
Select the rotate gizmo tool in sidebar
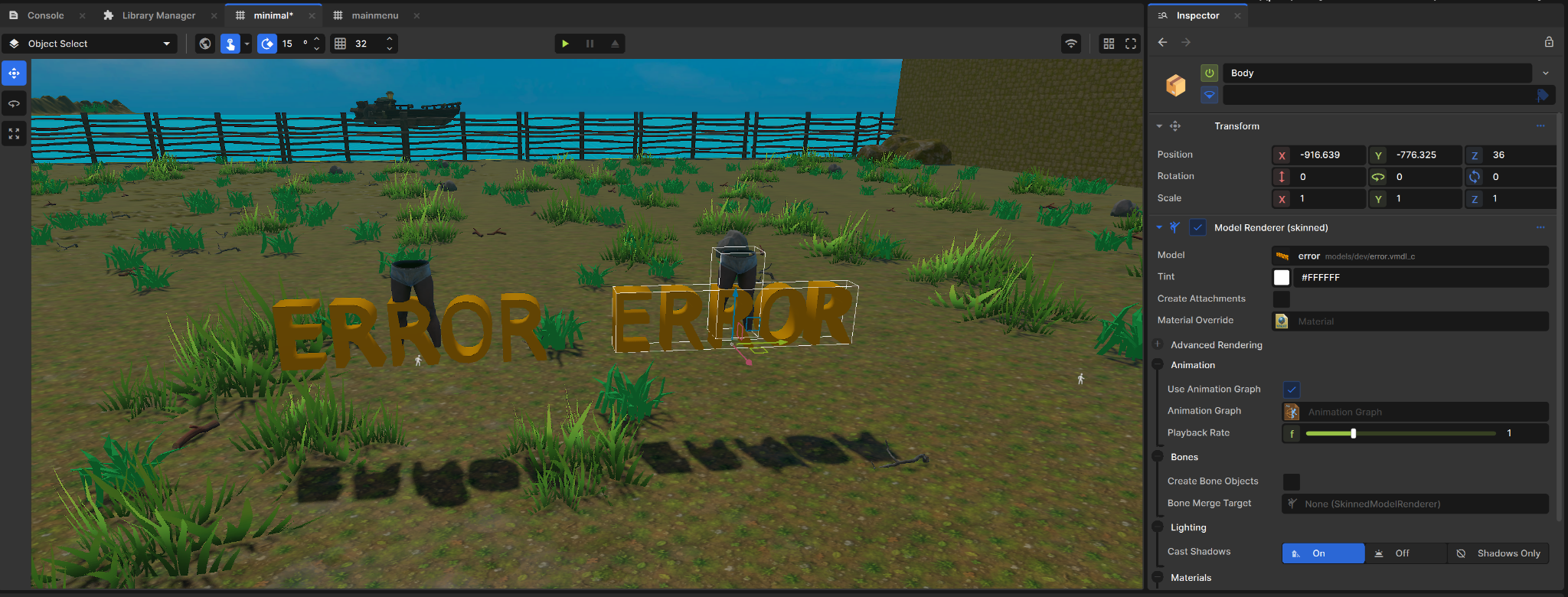14,103
